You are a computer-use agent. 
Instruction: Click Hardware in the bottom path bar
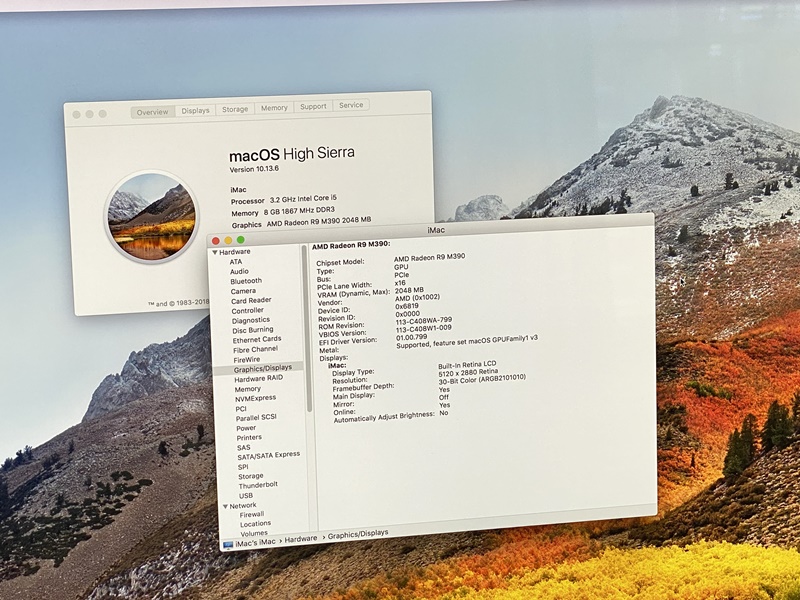pyautogui.click(x=301, y=539)
